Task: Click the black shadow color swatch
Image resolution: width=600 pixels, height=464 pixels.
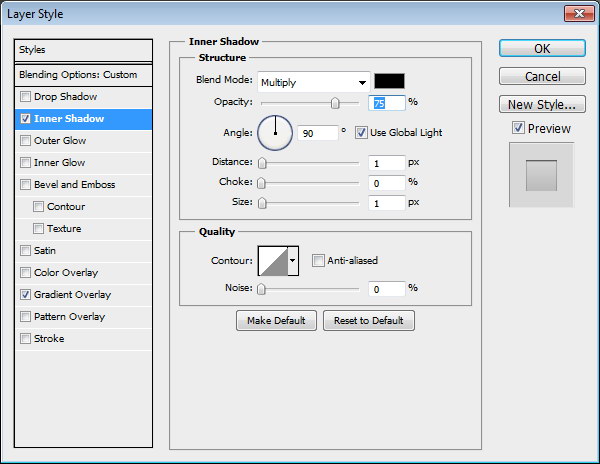Action: (x=389, y=82)
